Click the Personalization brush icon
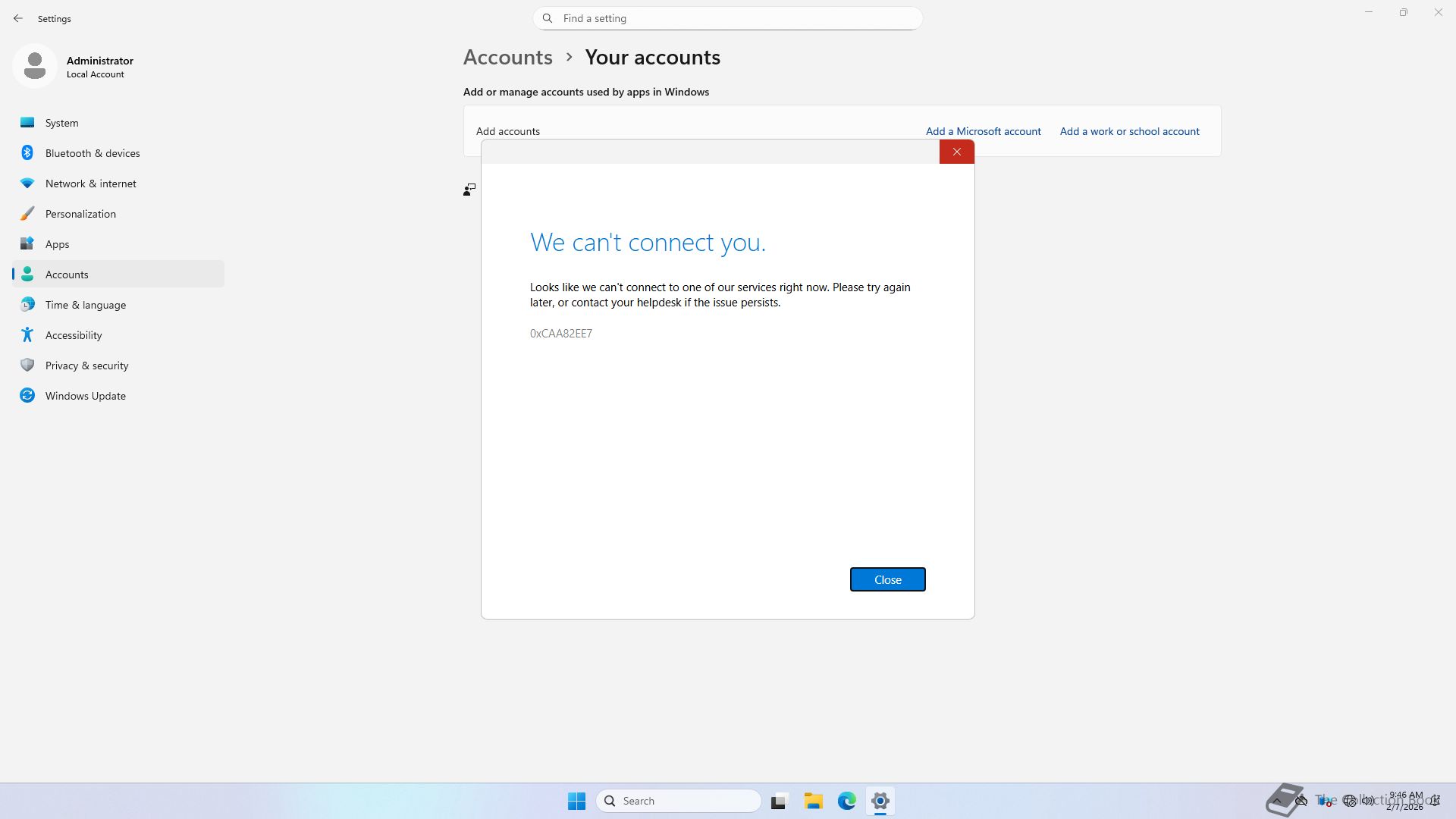1456x819 pixels. pos(27,214)
